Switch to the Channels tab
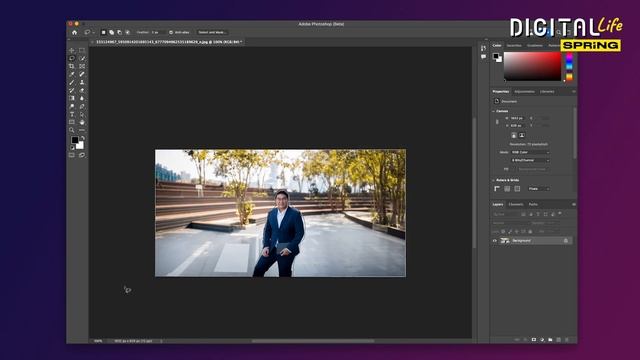Viewport: 640px width, 360px height. 516,204
